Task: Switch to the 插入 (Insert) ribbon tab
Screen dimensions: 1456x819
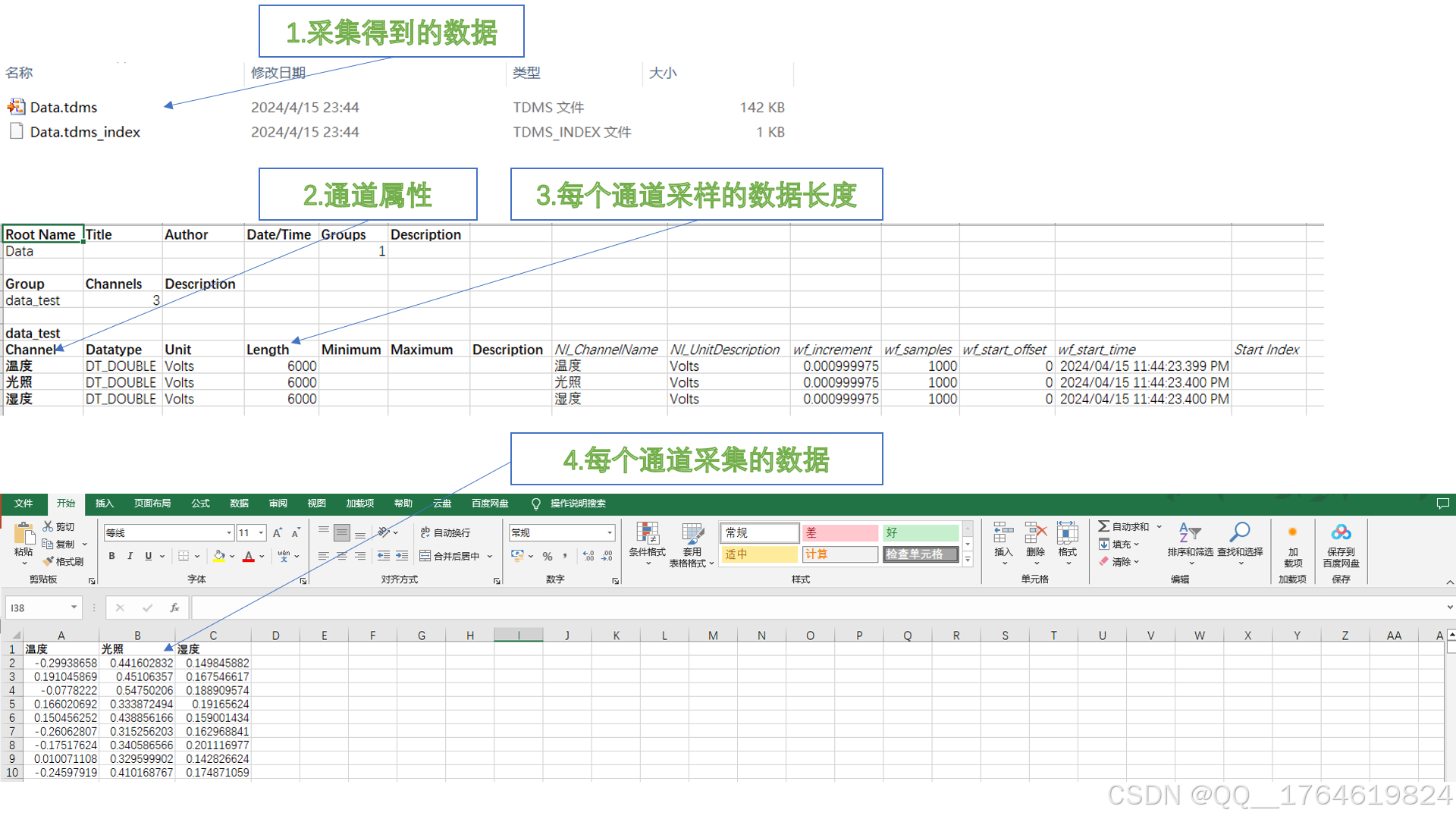Action: (x=104, y=504)
